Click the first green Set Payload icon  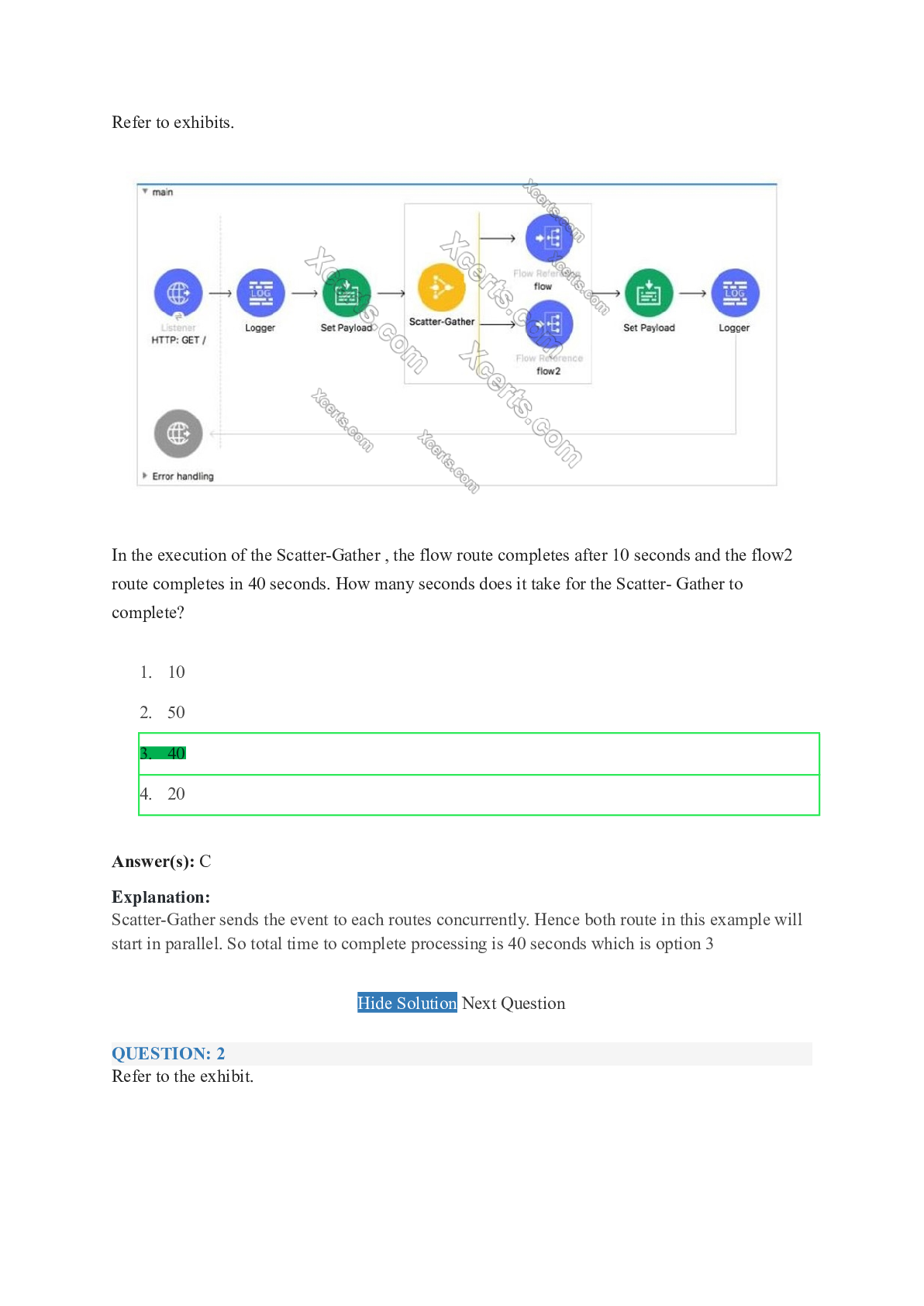346,292
